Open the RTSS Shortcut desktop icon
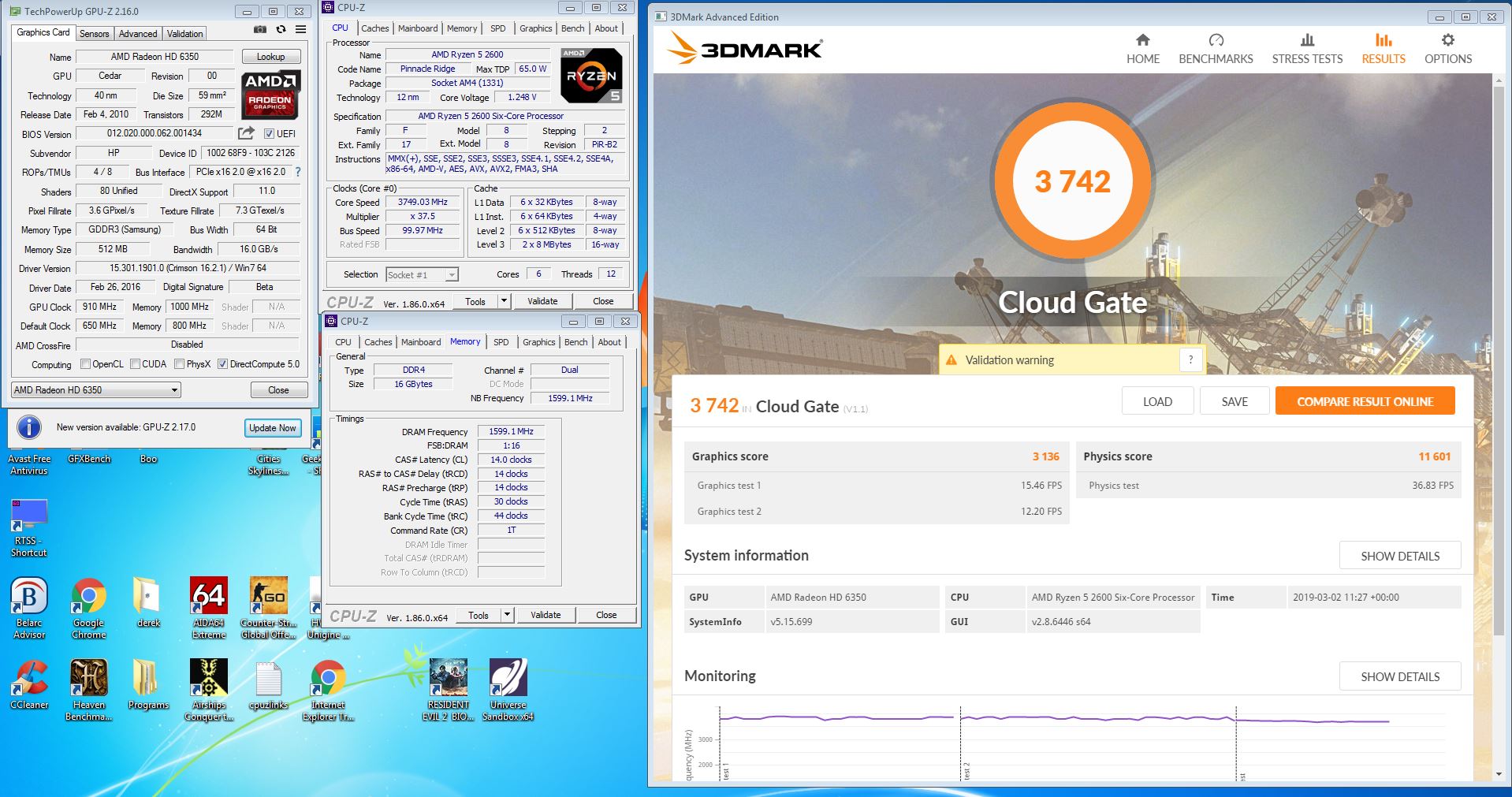The width and height of the screenshot is (1512, 797). (x=29, y=528)
